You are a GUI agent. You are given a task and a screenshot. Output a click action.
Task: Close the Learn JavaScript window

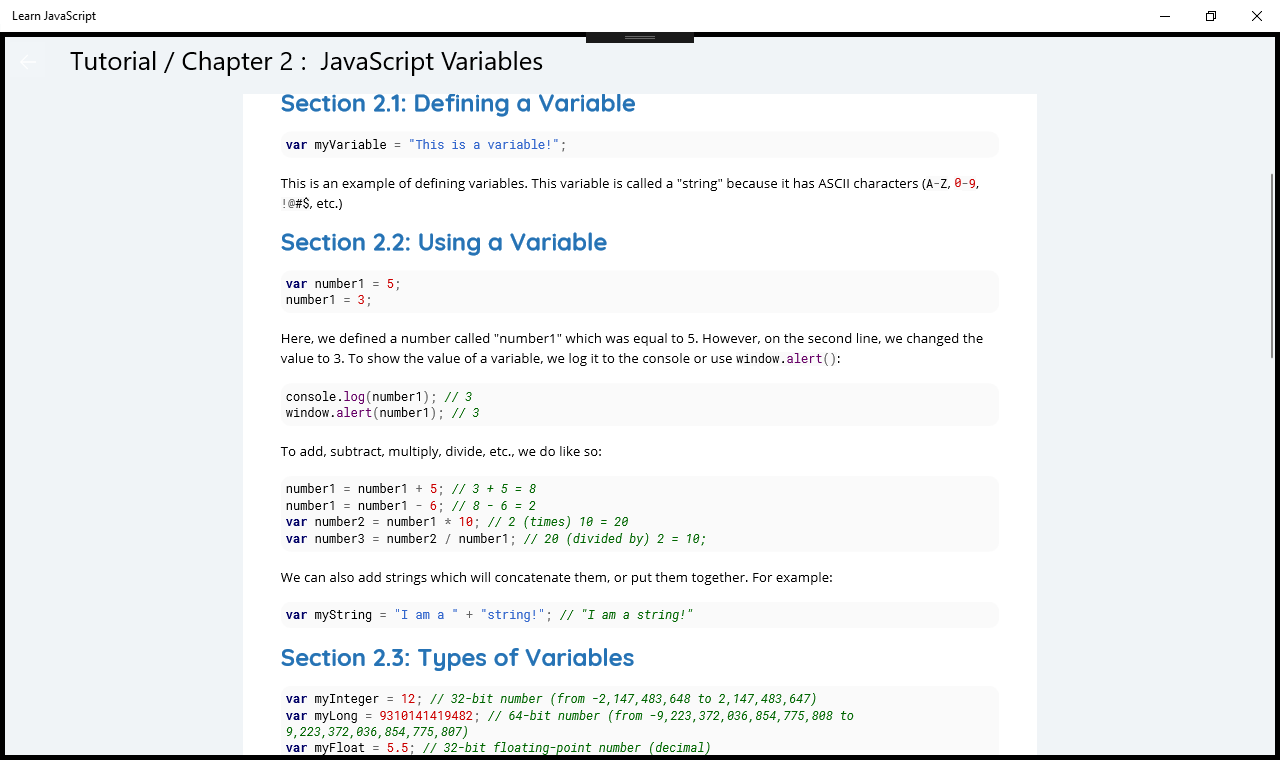(1257, 16)
